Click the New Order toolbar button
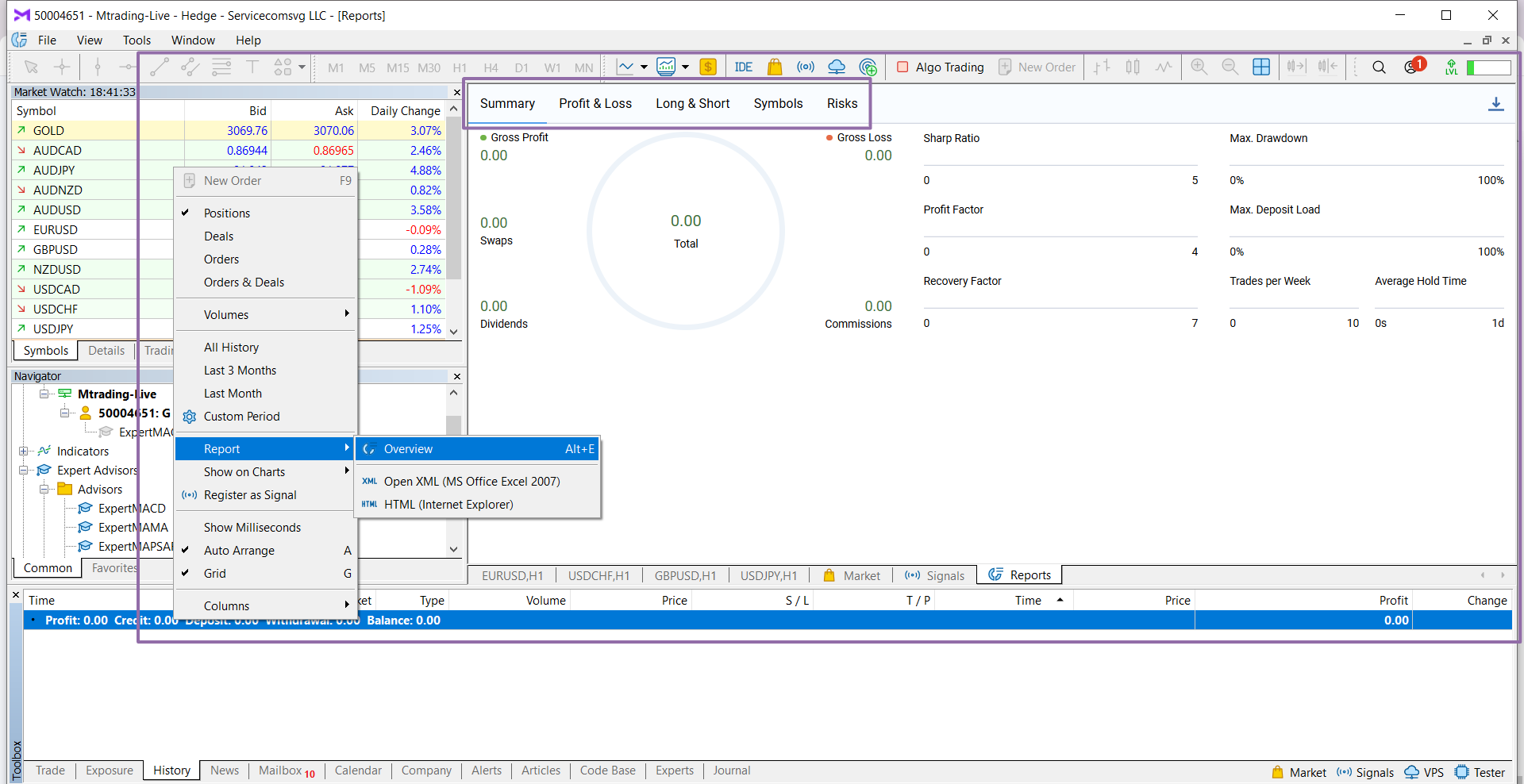 click(1037, 67)
